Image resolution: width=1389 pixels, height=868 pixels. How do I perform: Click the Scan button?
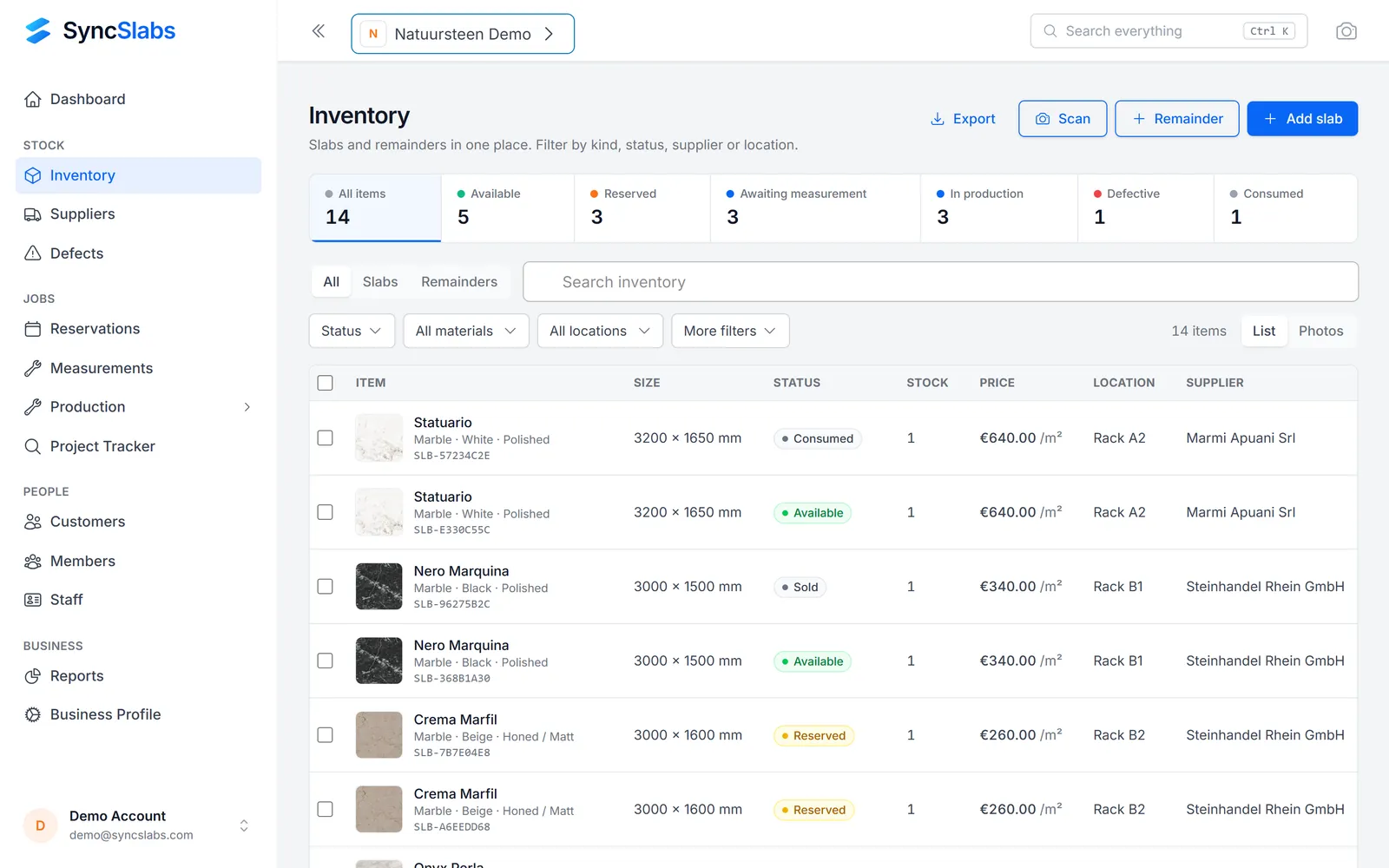pyautogui.click(x=1063, y=119)
